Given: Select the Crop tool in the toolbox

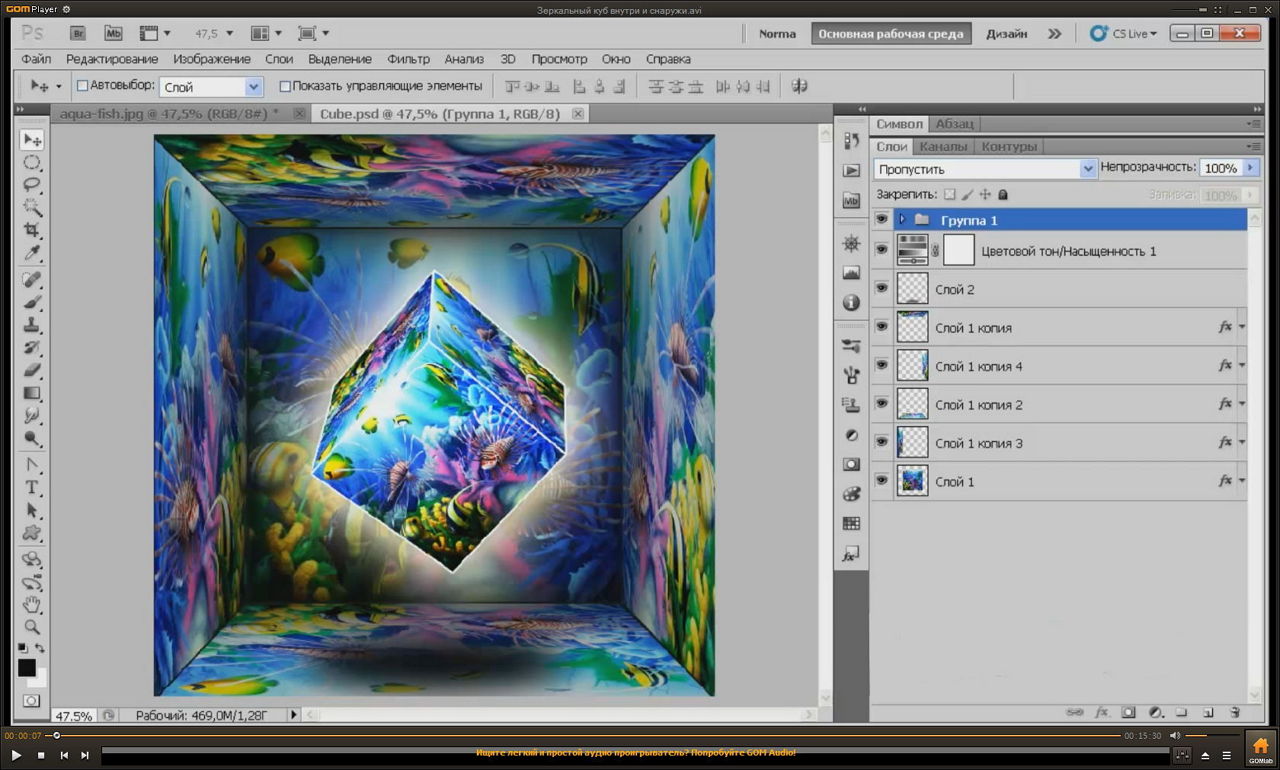Looking at the screenshot, I should pyautogui.click(x=32, y=231).
